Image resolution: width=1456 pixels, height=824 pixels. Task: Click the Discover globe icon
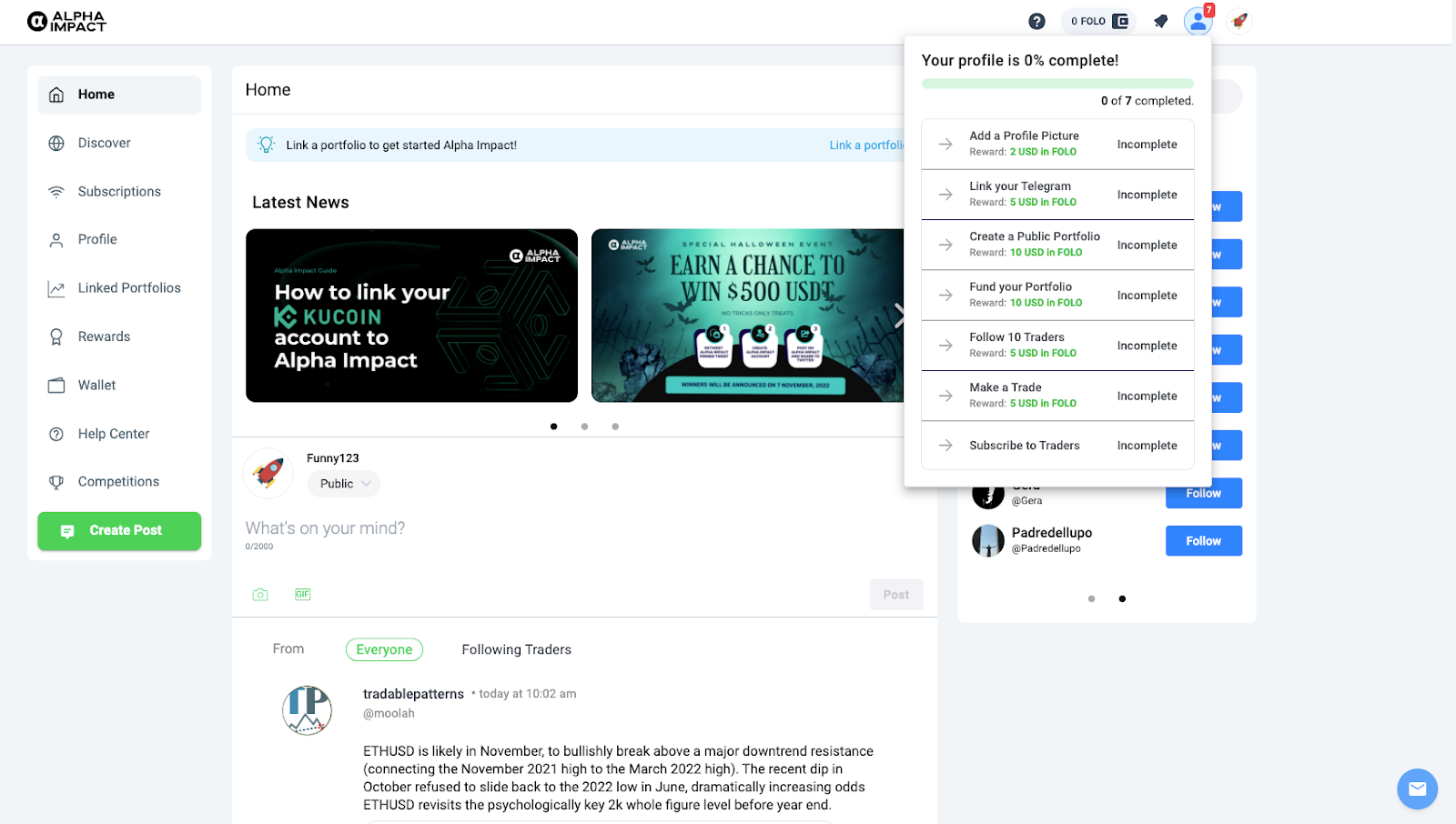pos(56,143)
